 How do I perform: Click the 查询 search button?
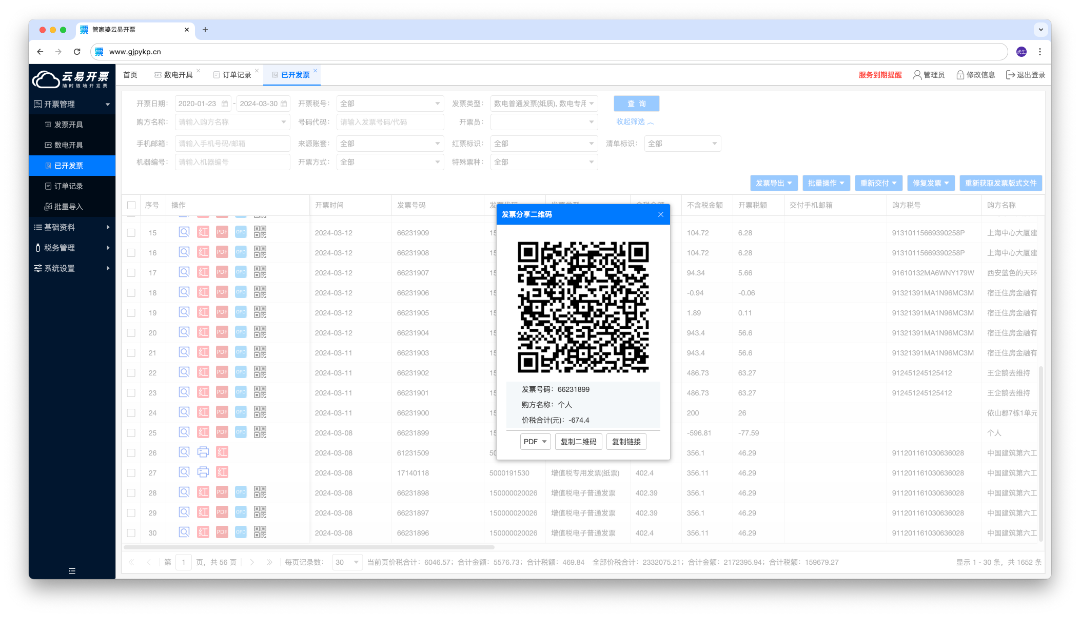tap(636, 103)
